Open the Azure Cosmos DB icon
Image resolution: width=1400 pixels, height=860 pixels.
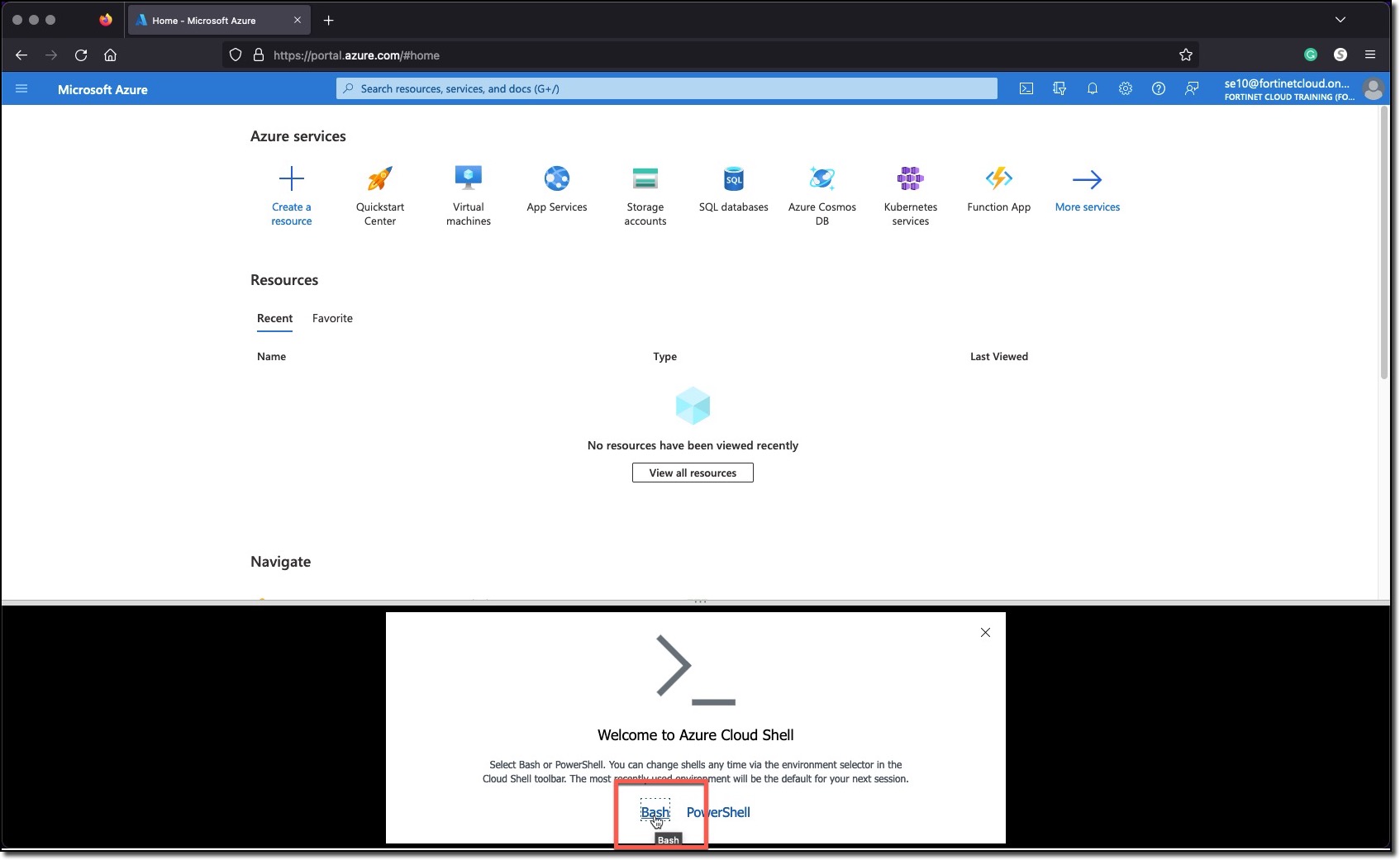click(822, 178)
